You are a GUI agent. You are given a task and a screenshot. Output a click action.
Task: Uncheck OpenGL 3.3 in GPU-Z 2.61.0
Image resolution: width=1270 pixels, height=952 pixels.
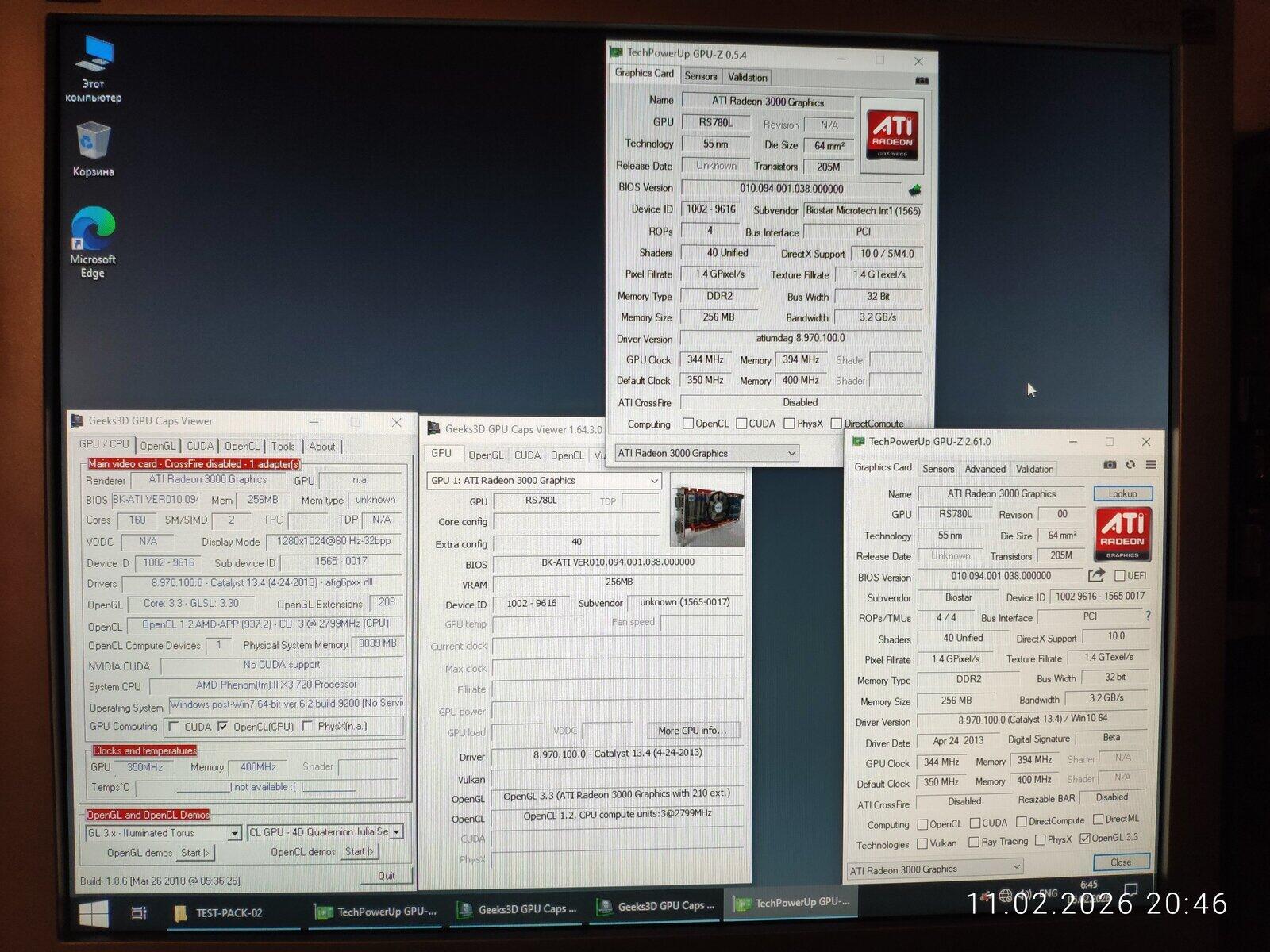1085,839
